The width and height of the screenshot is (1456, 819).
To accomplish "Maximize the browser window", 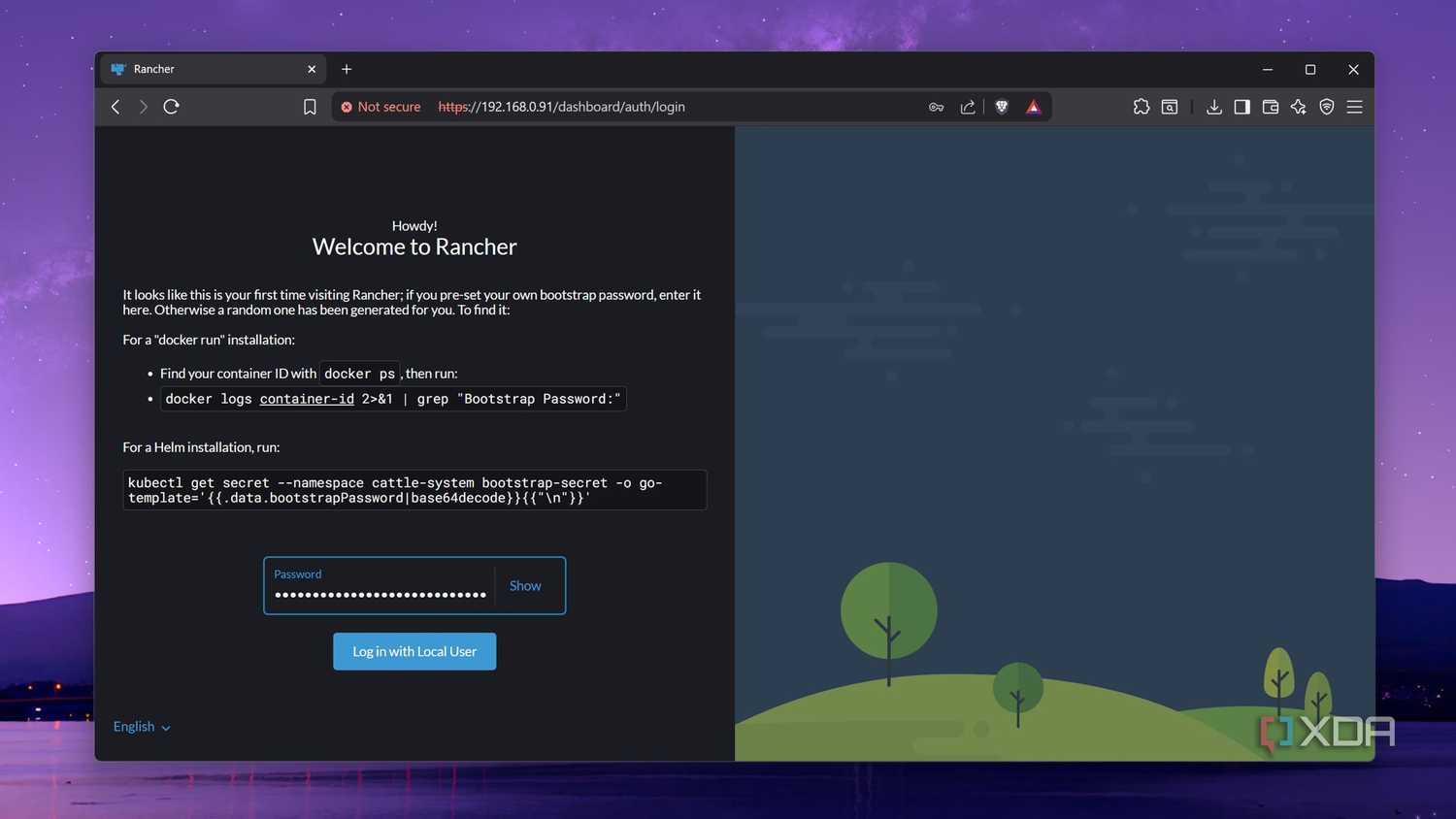I will point(1310,69).
